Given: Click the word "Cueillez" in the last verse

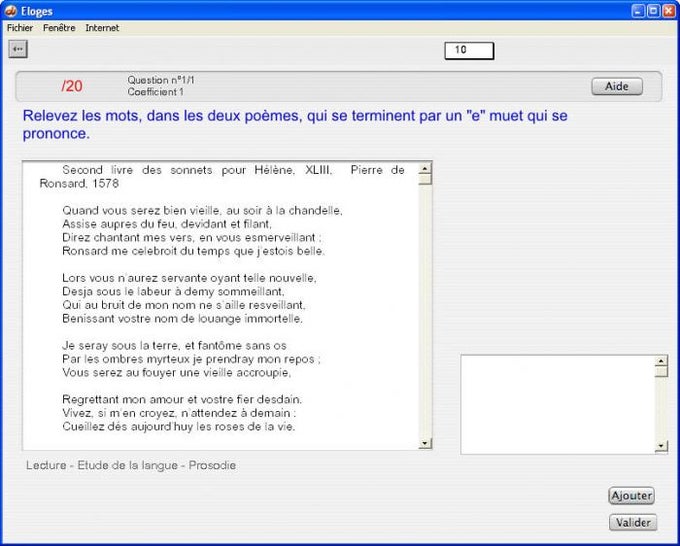Looking at the screenshot, I should 82,426.
